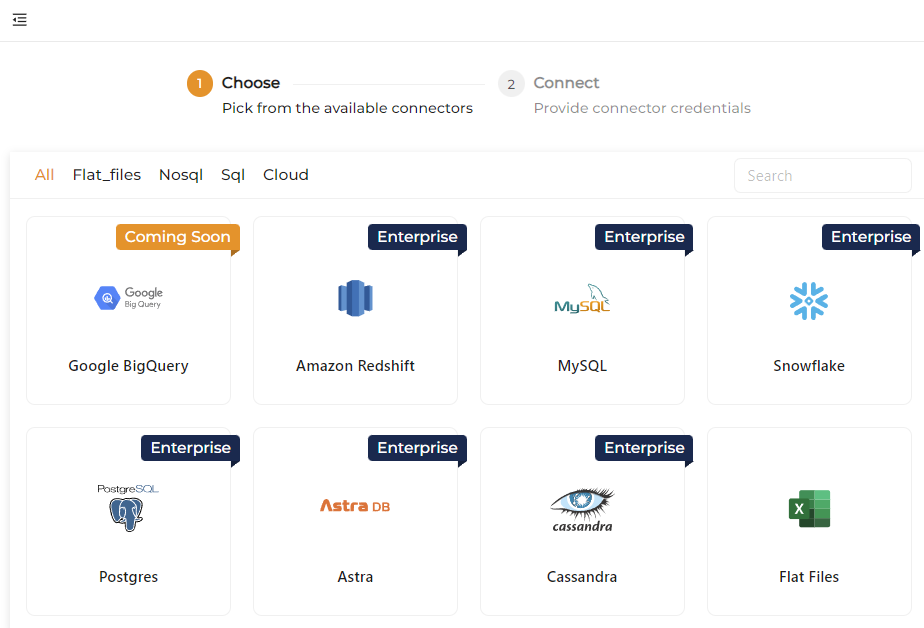Select the PostgreSQL elephant icon
924x628 pixels.
click(128, 508)
